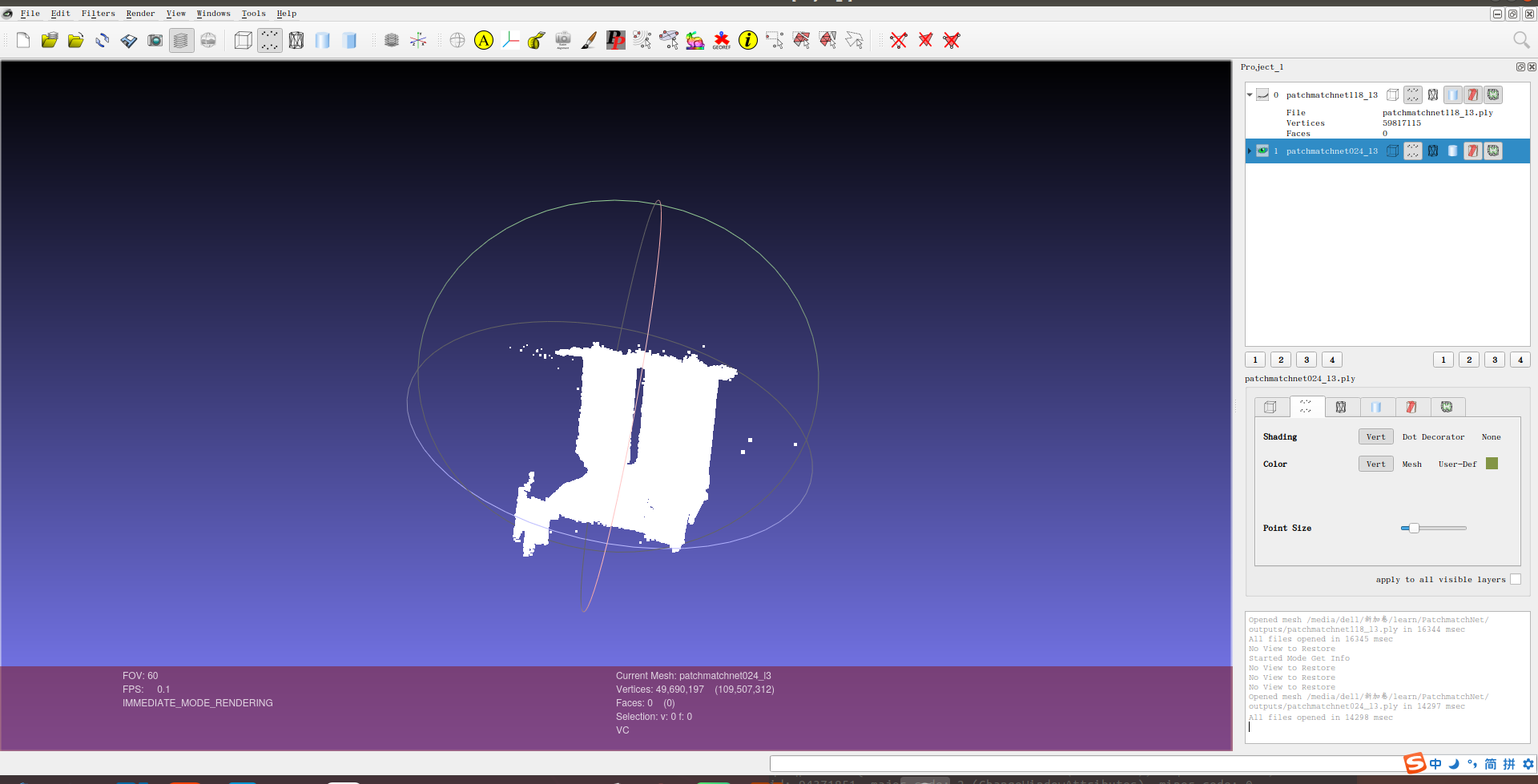Open the Z-painting brush tool
This screenshot has width=1538, height=784.
coord(589,40)
